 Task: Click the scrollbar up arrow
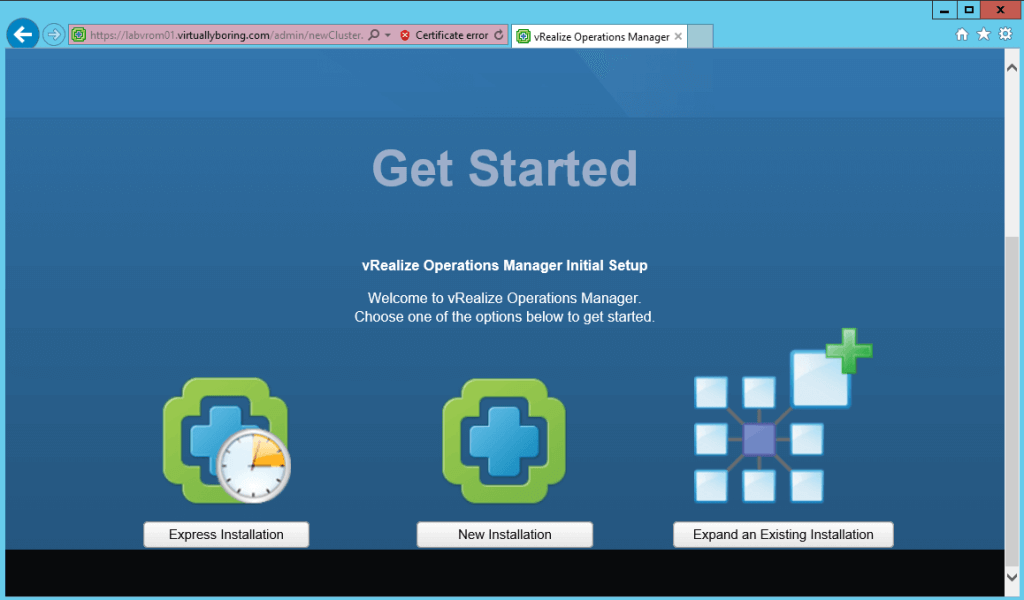(1012, 67)
